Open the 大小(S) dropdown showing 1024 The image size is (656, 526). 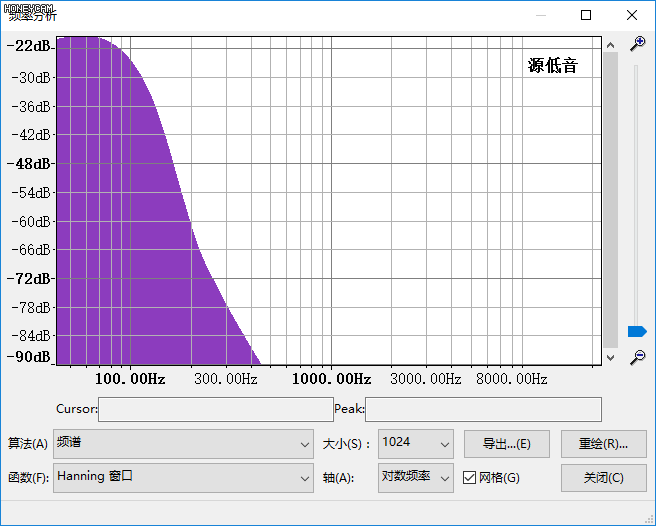pyautogui.click(x=416, y=444)
